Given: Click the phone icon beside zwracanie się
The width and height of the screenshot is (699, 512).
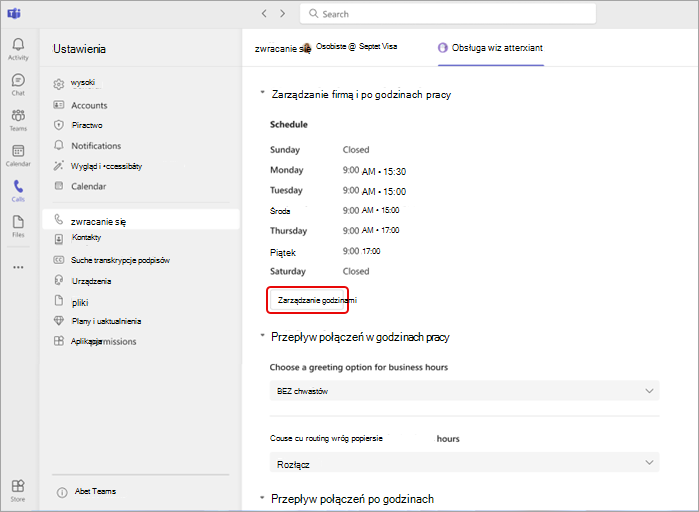Looking at the screenshot, I should tap(59, 219).
